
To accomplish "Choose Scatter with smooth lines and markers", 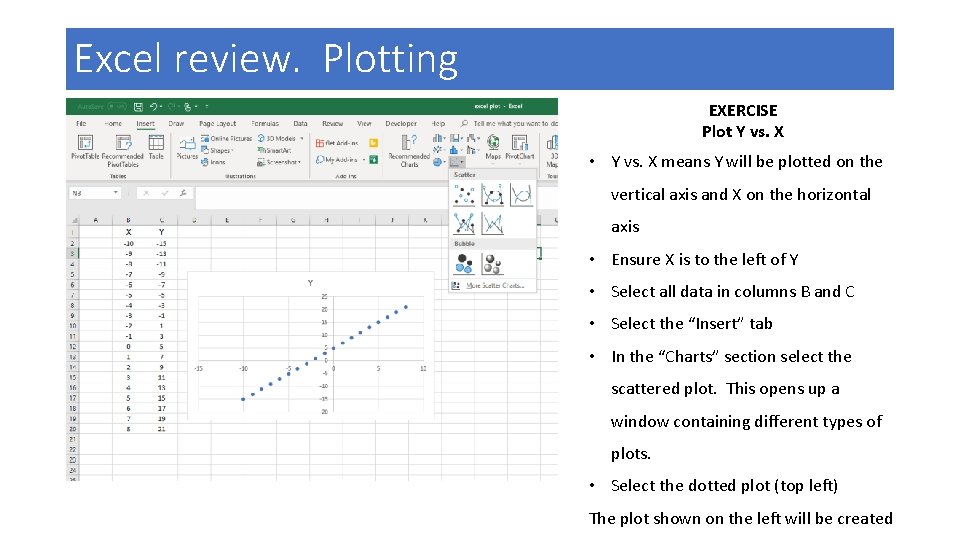I will click(492, 195).
